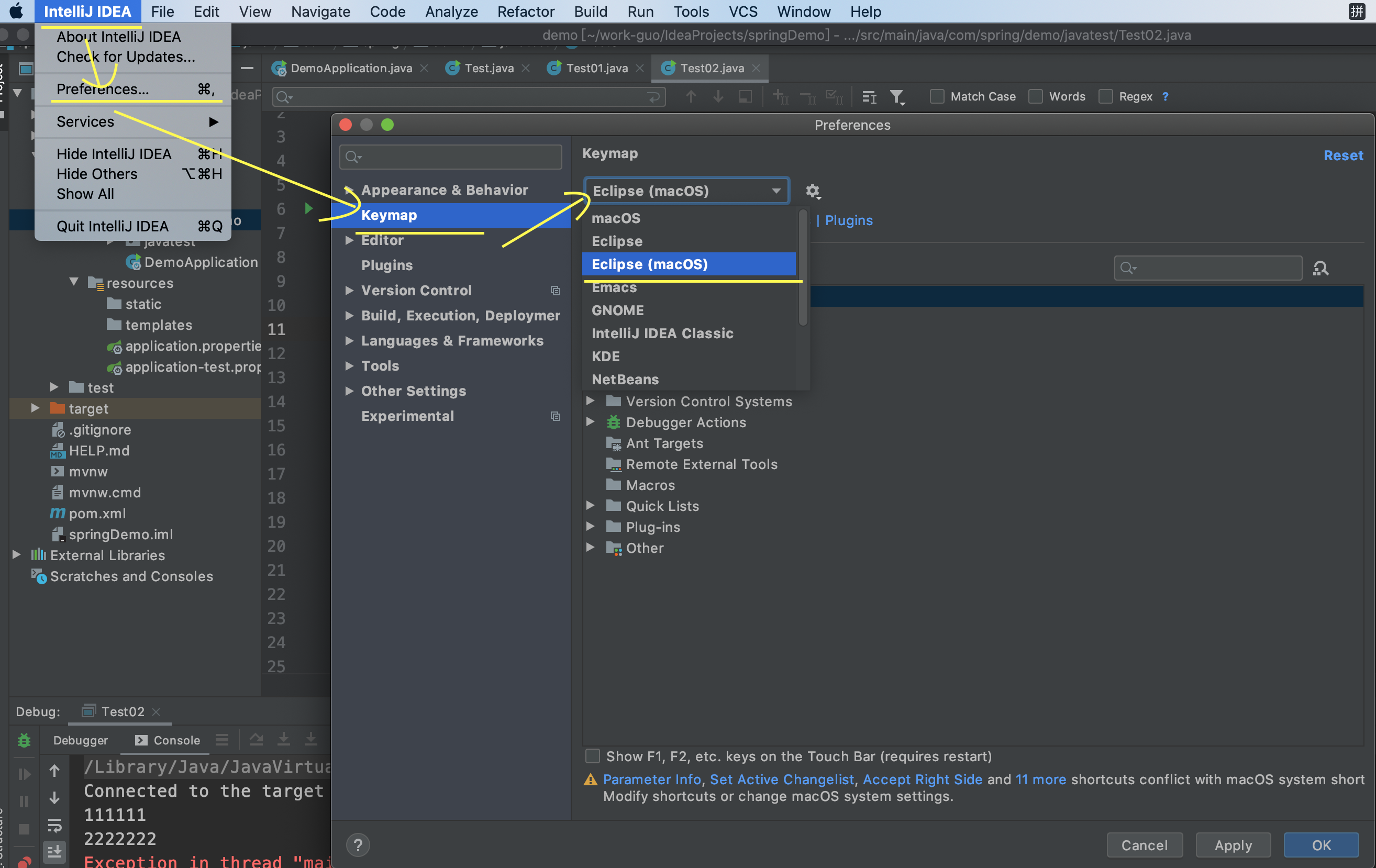Click the keymap dropdown list scrollbar
This screenshot has height=868, width=1376.
click(802, 269)
